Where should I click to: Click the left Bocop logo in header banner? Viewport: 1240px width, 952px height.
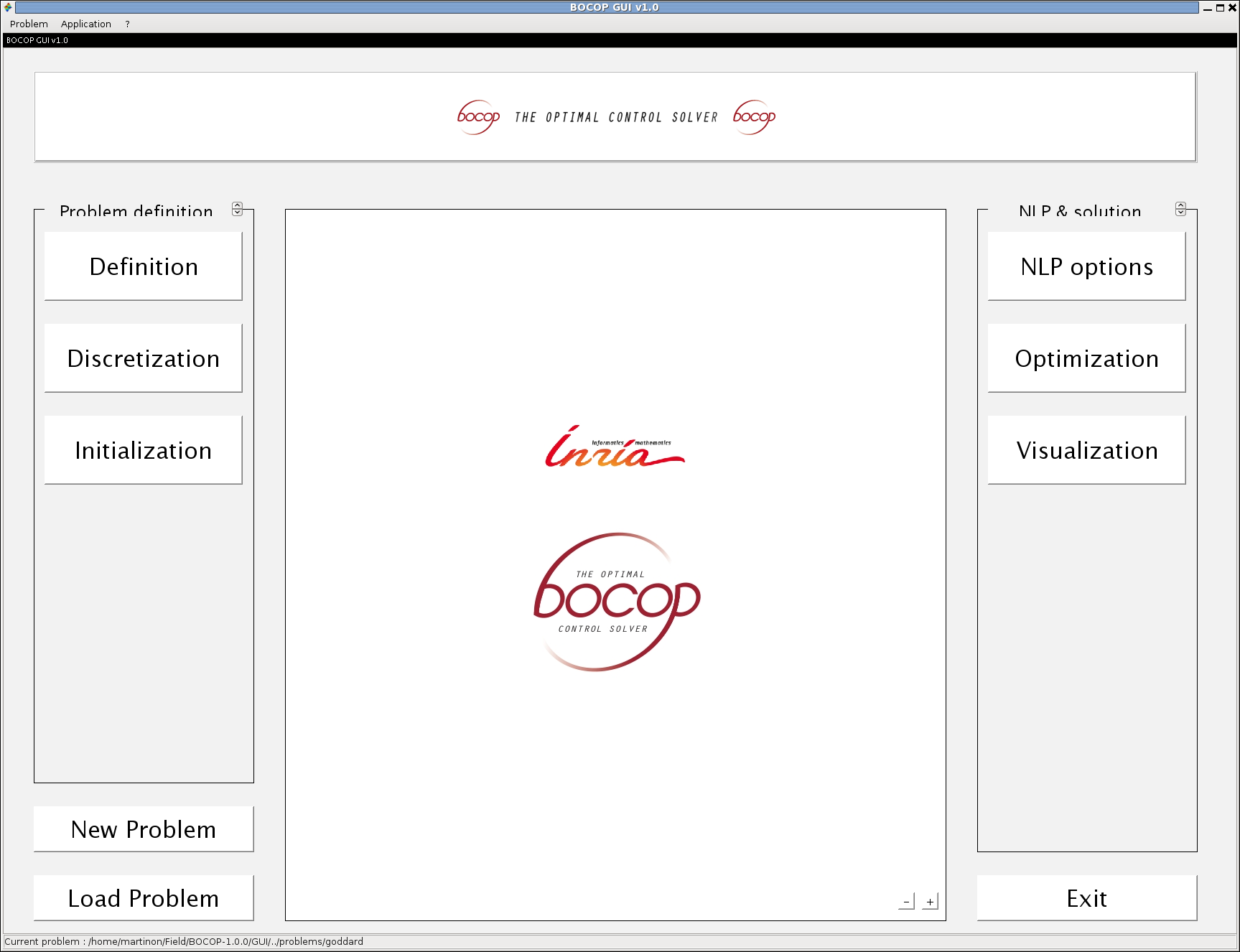478,117
